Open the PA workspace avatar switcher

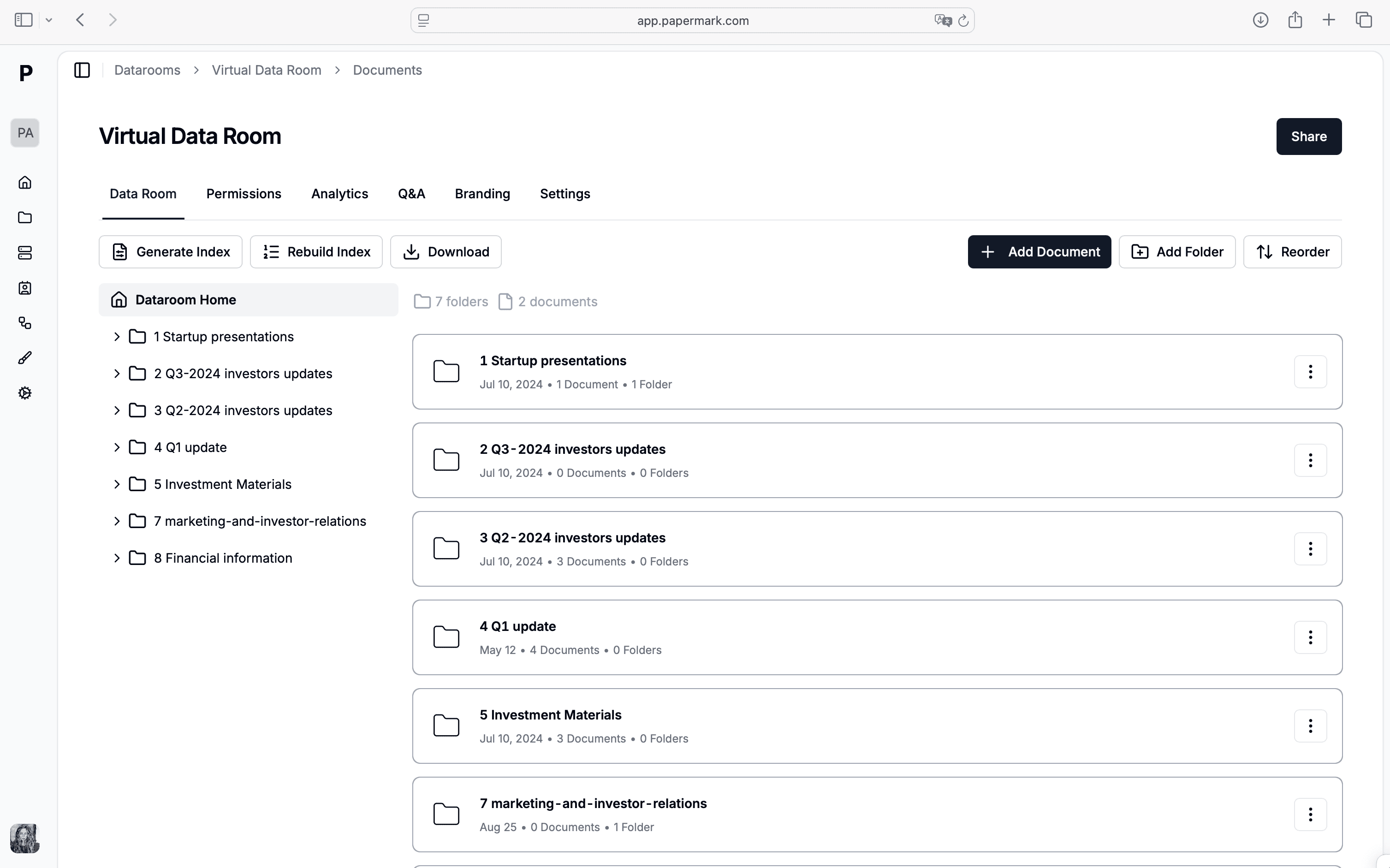click(25, 133)
